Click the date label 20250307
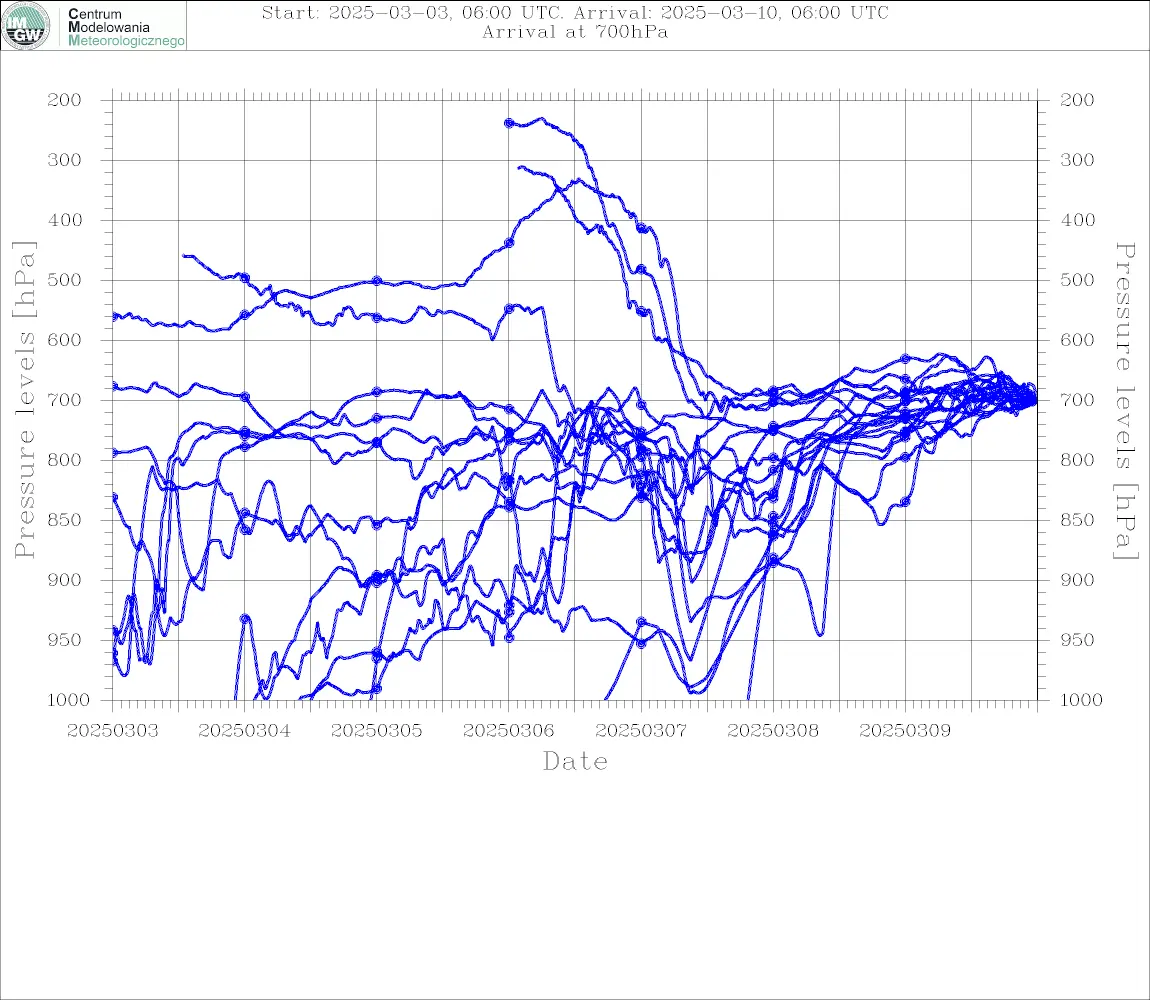This screenshot has width=1150, height=1000. 641,731
